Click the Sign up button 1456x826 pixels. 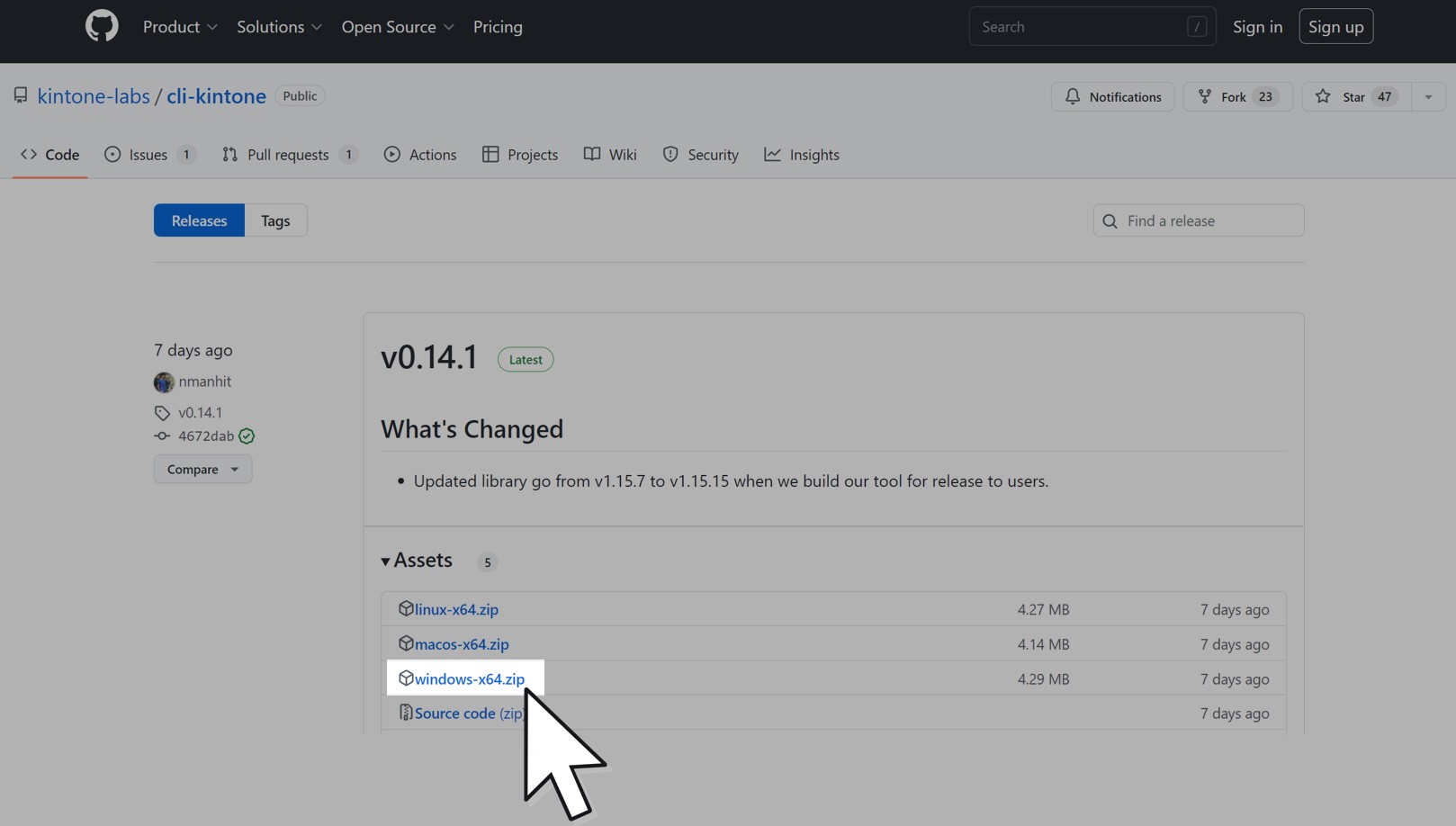pos(1335,27)
